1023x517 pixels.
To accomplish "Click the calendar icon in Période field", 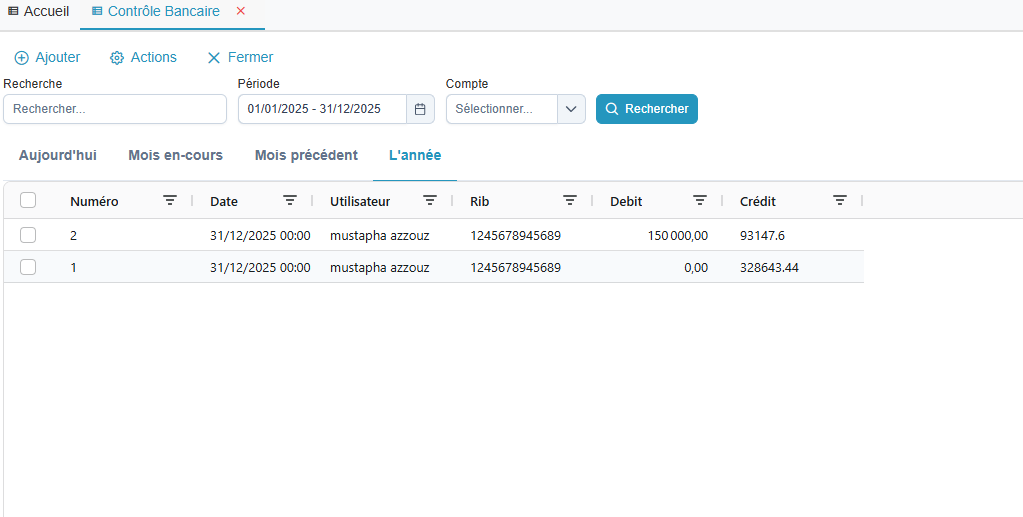I will pyautogui.click(x=420, y=109).
